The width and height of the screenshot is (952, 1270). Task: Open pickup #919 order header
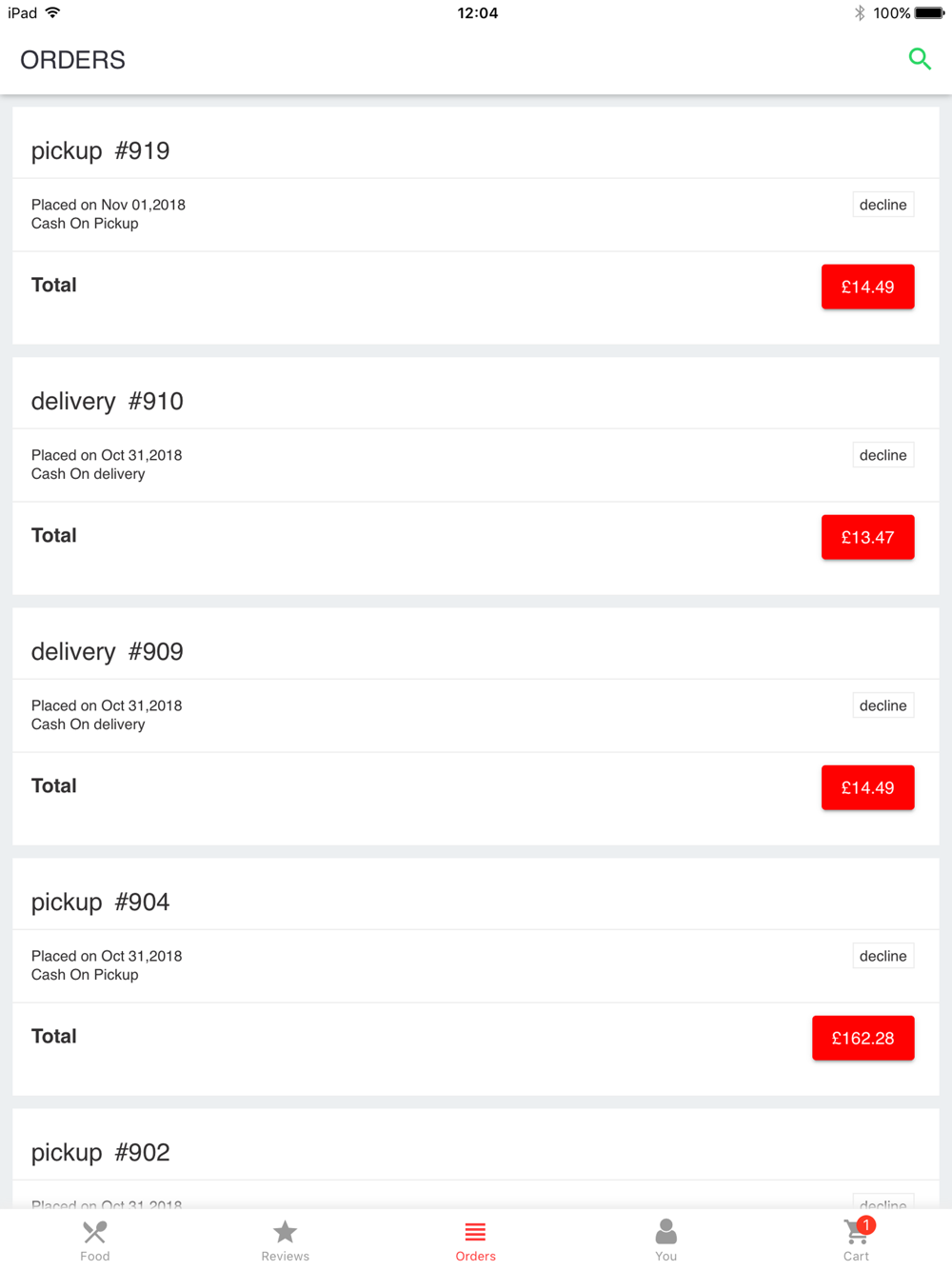100,150
